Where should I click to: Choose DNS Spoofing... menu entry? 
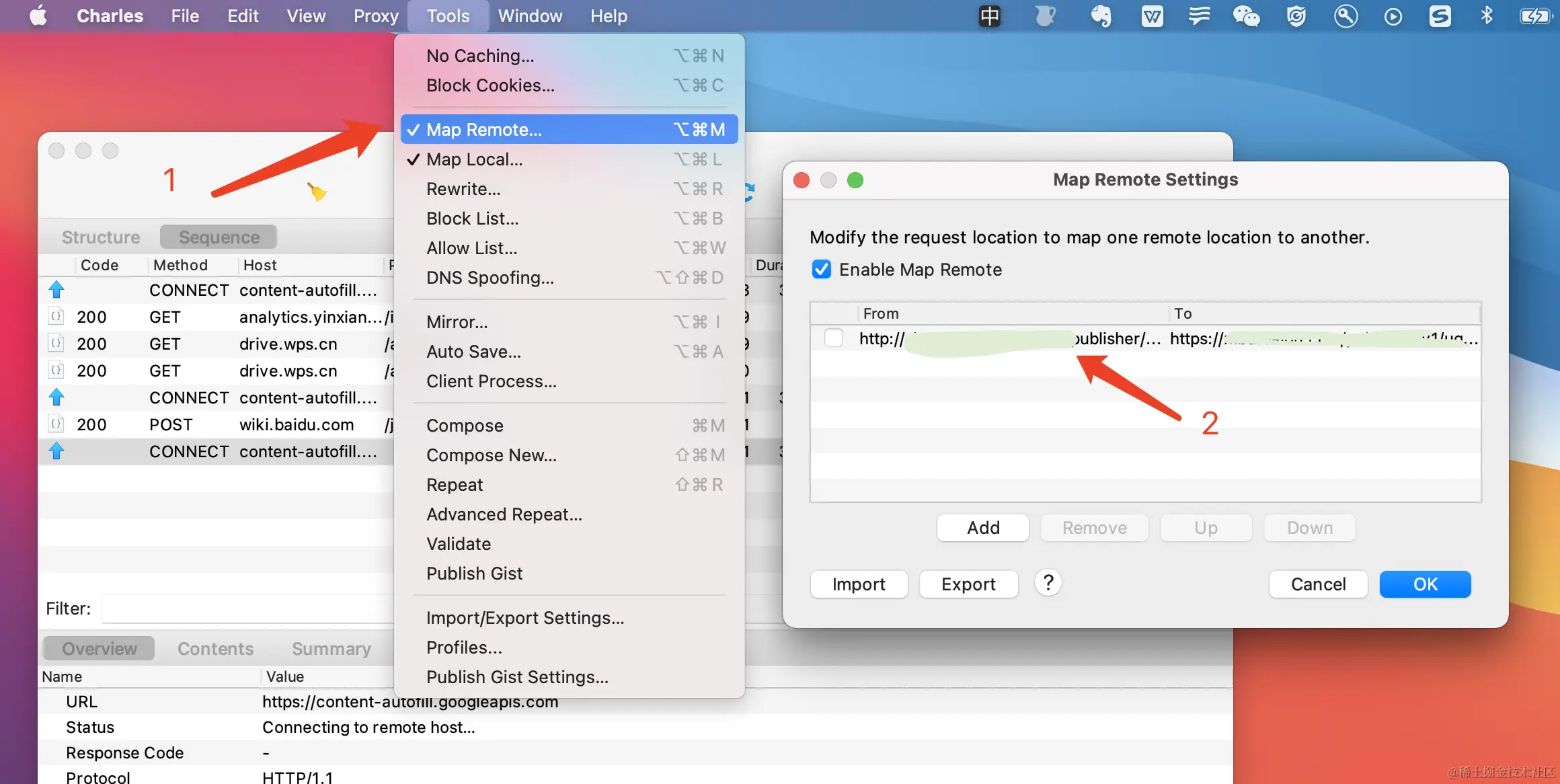click(x=490, y=278)
